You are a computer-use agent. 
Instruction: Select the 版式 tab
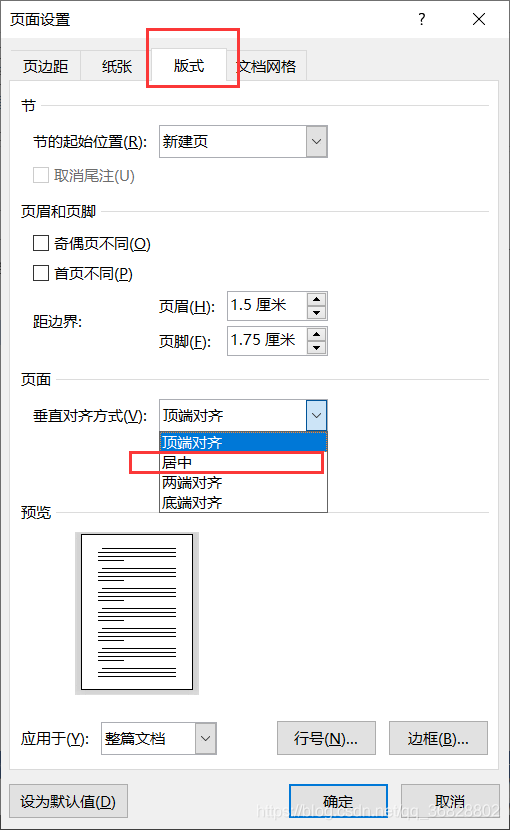coord(189,66)
